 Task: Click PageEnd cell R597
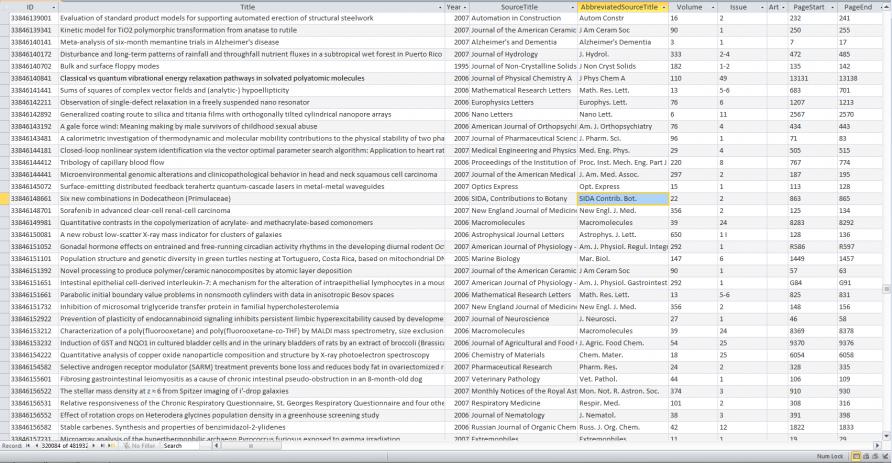860,247
